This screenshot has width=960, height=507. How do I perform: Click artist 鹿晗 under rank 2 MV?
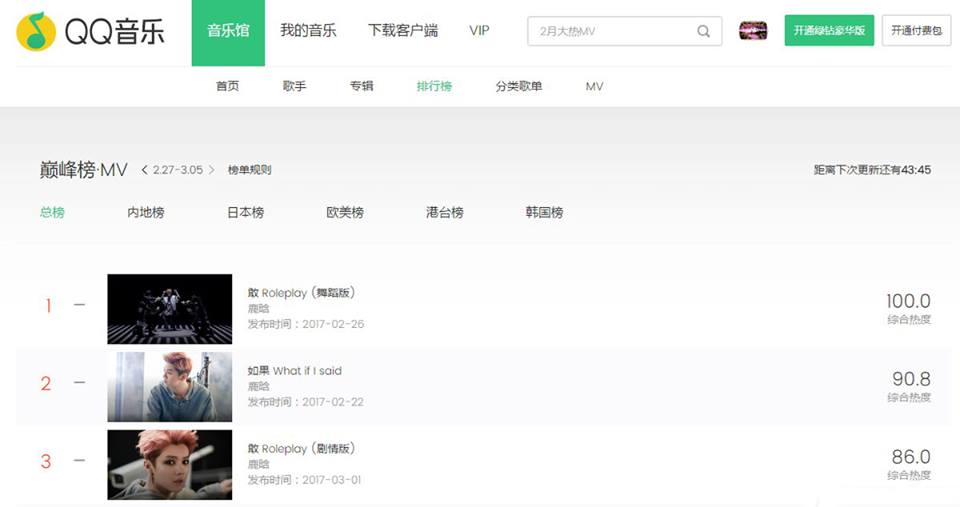coord(258,386)
